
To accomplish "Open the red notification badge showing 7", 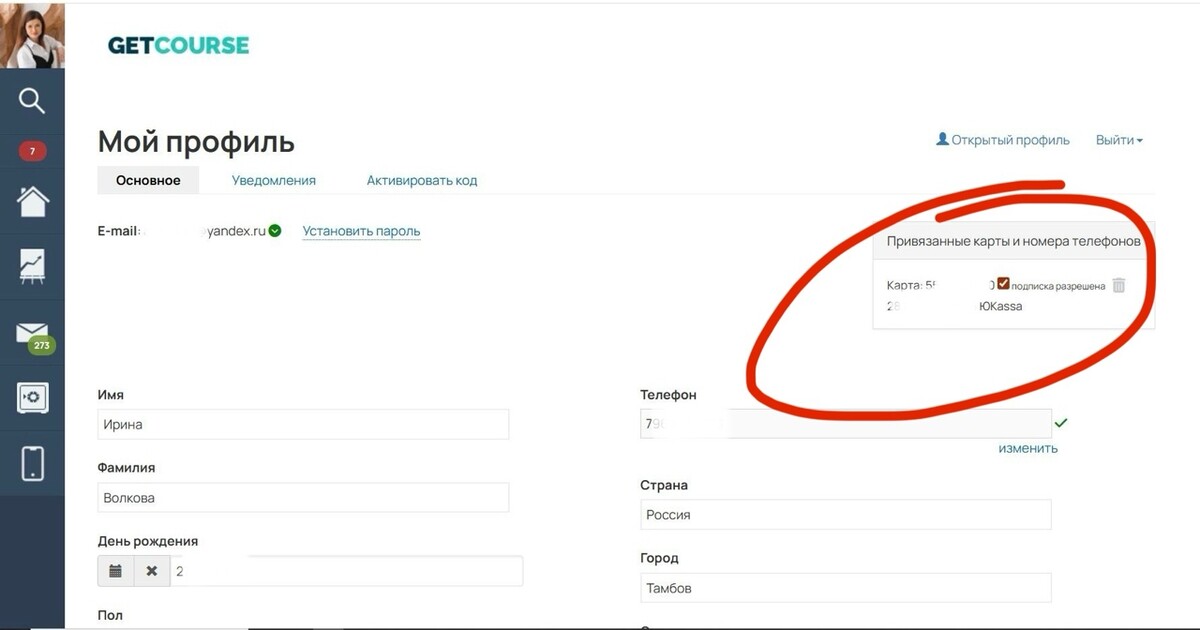I will (x=32, y=152).
